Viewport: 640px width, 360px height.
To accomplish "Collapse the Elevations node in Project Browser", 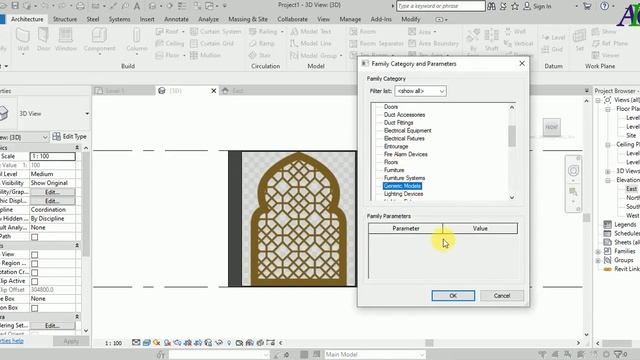I will click(608, 180).
